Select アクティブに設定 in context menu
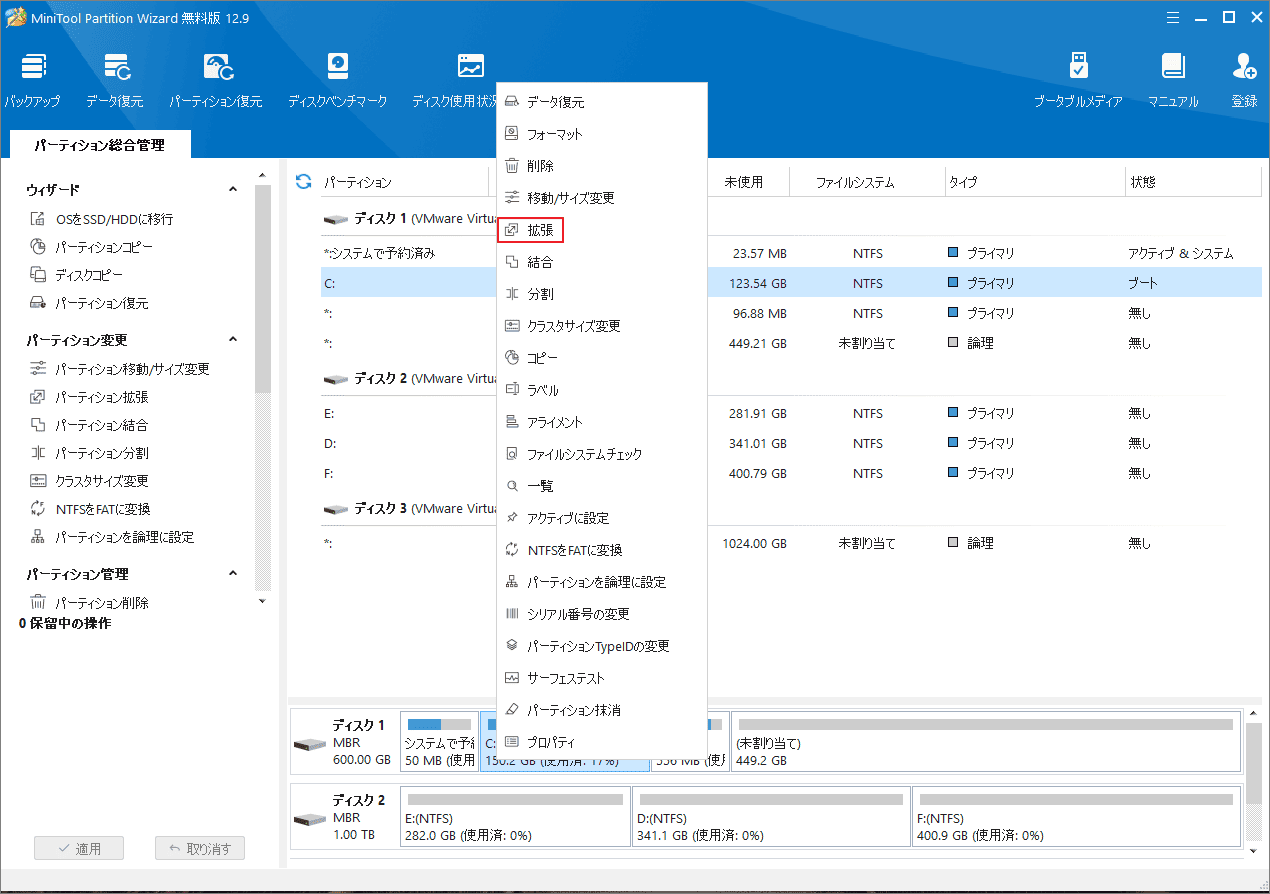Image resolution: width=1270 pixels, height=894 pixels. 602,518
